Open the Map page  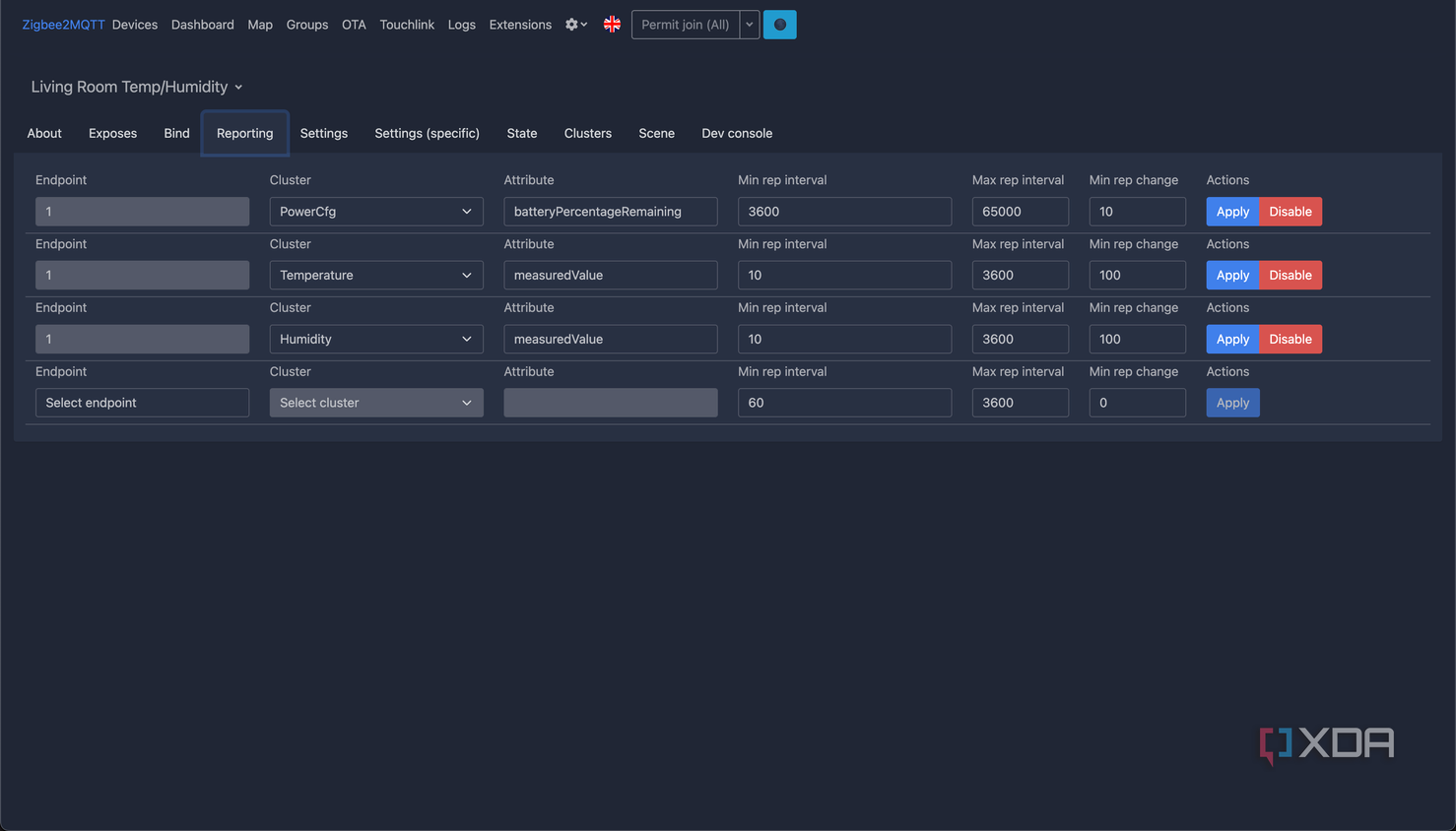tap(260, 25)
